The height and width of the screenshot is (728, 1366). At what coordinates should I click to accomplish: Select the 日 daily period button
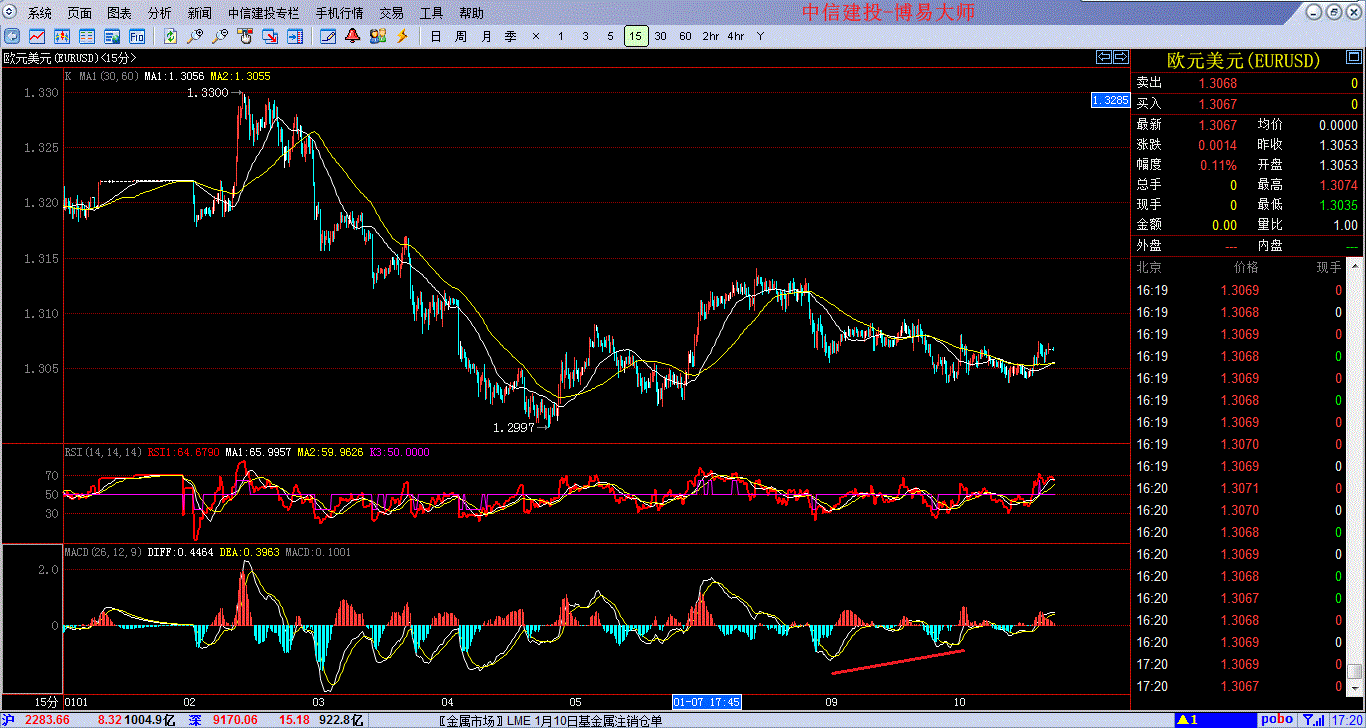(x=435, y=36)
